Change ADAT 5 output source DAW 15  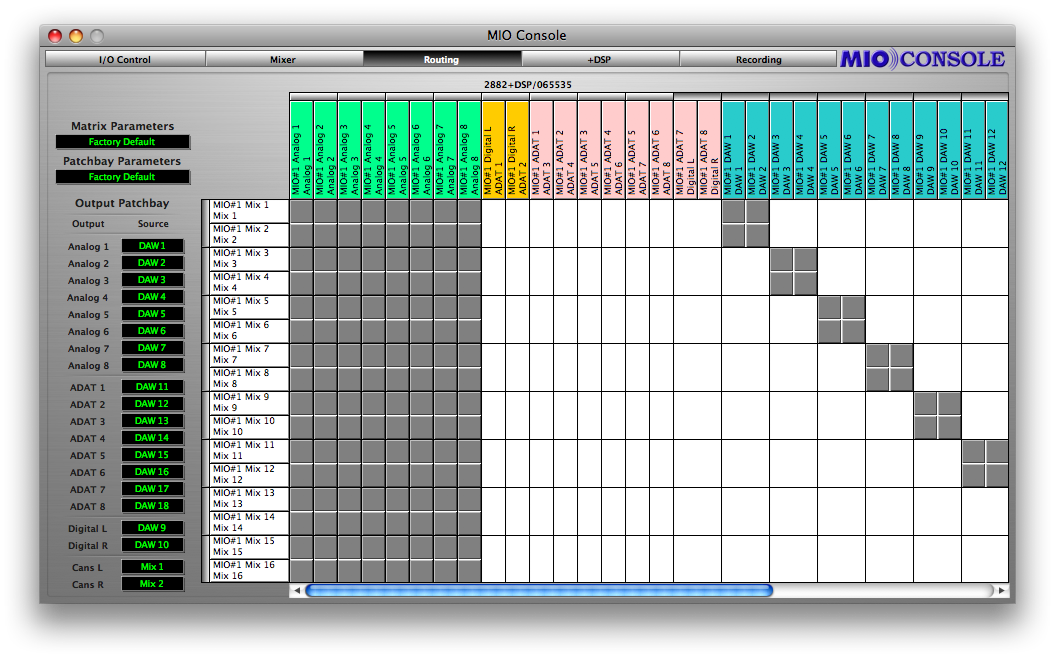tap(153, 455)
